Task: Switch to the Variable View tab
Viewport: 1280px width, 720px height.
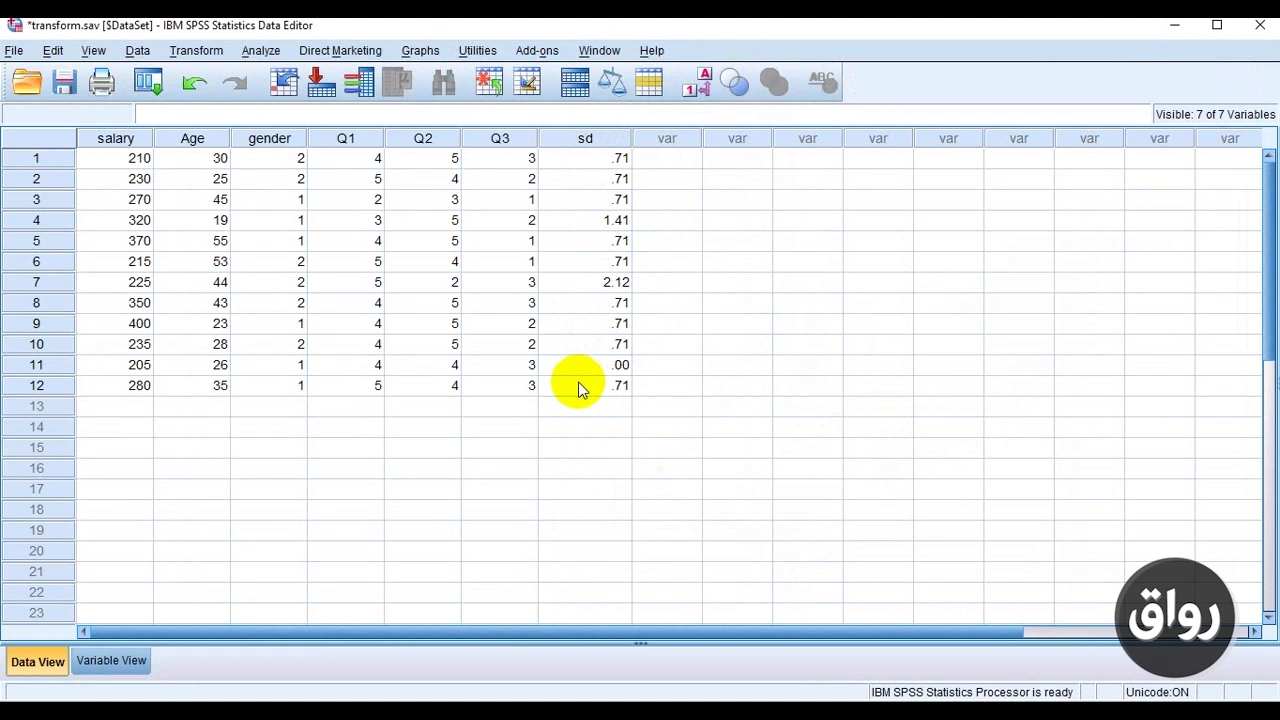Action: coord(111,661)
